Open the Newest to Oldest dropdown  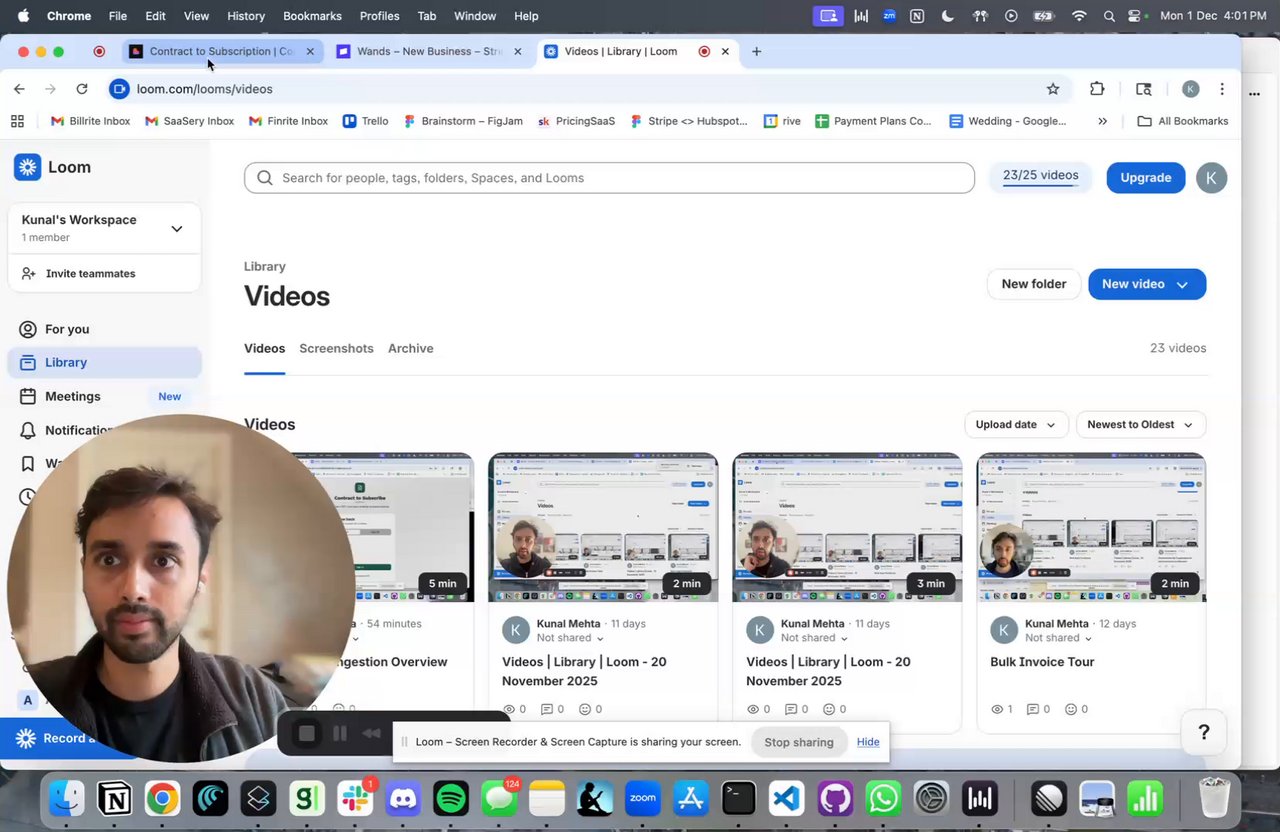point(1141,424)
